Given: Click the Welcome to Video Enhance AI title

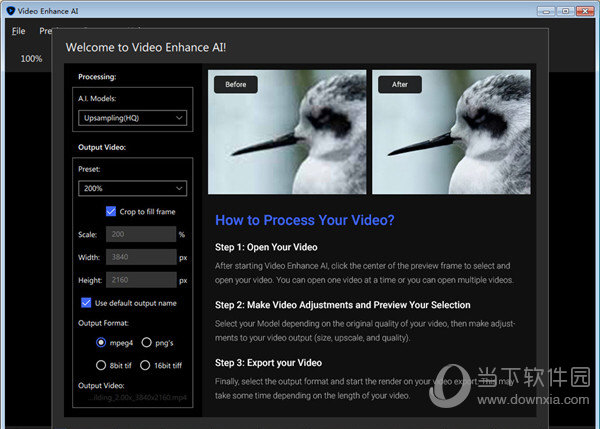Looking at the screenshot, I should 146,47.
